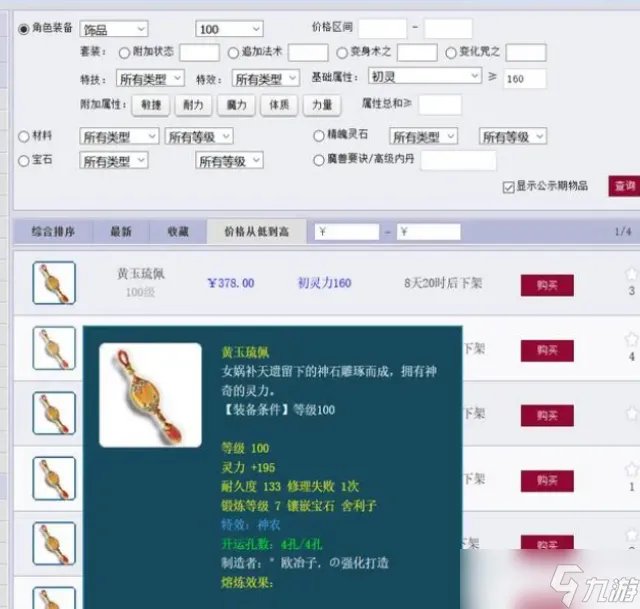Click the large 黄玉琉佩 image in the tooltip

click(x=150, y=395)
